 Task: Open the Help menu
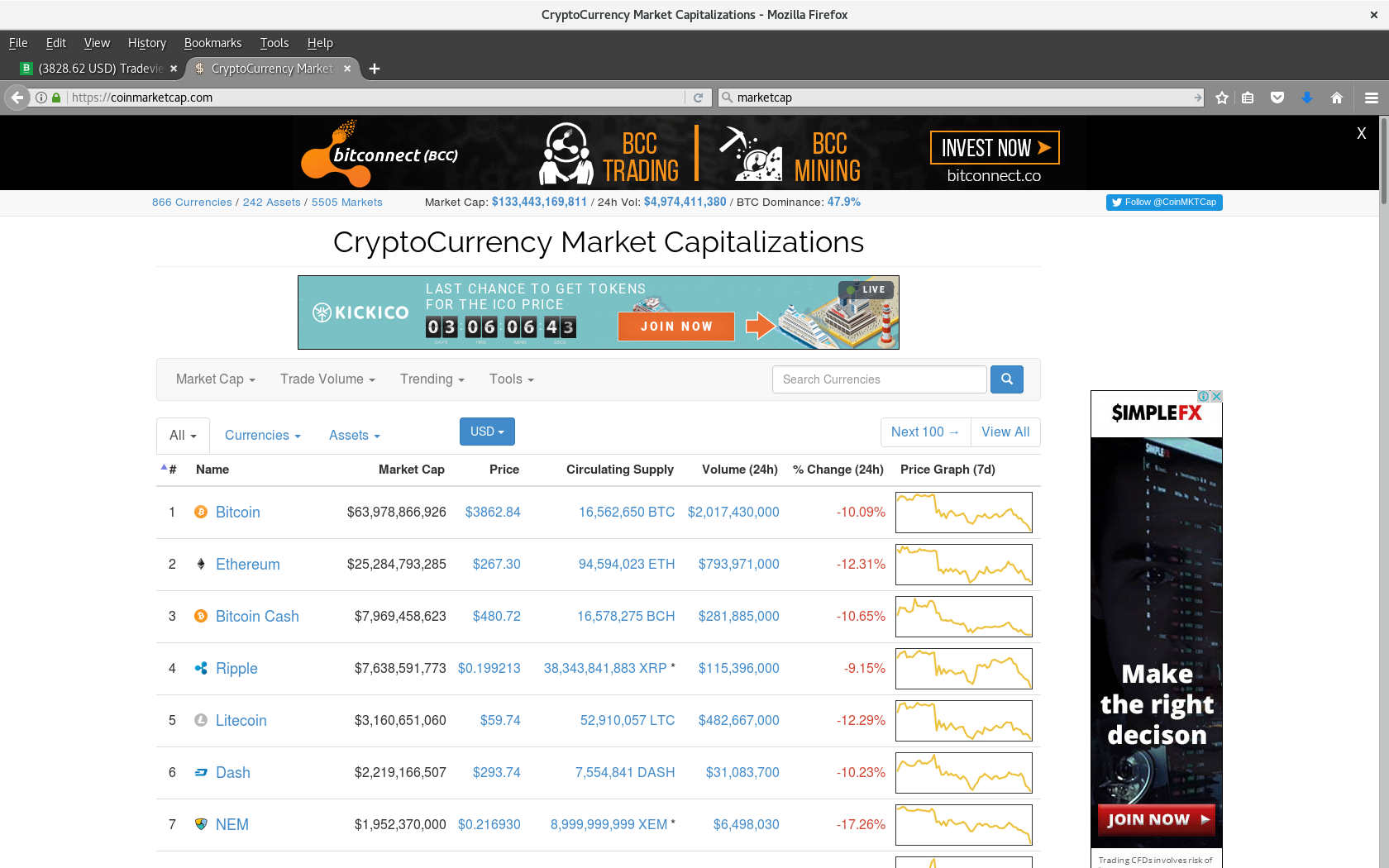click(x=320, y=43)
